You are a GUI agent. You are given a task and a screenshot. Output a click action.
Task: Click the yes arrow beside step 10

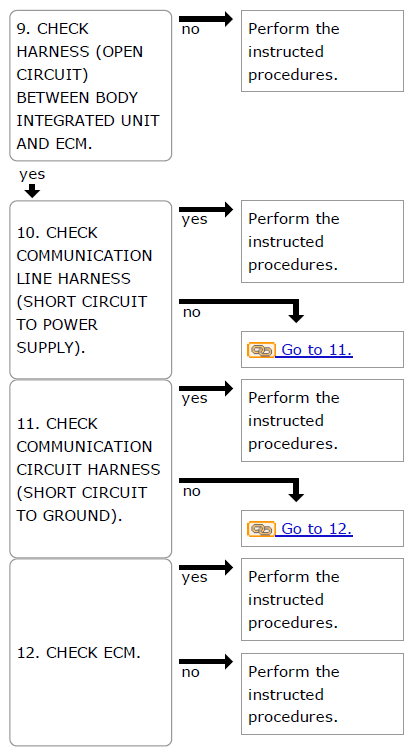[x=206, y=209]
